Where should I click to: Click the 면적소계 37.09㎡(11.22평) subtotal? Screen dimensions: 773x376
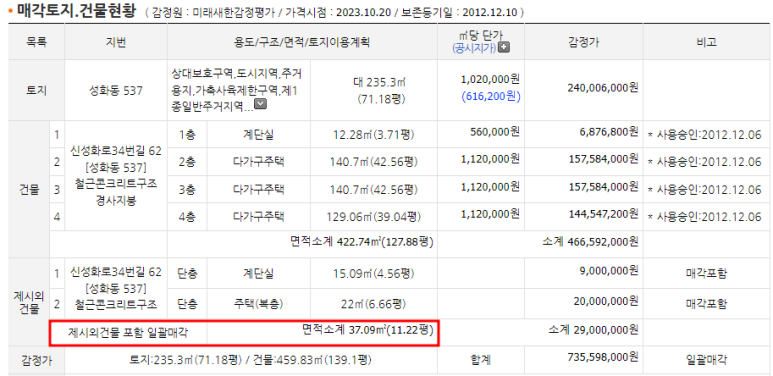click(367, 330)
